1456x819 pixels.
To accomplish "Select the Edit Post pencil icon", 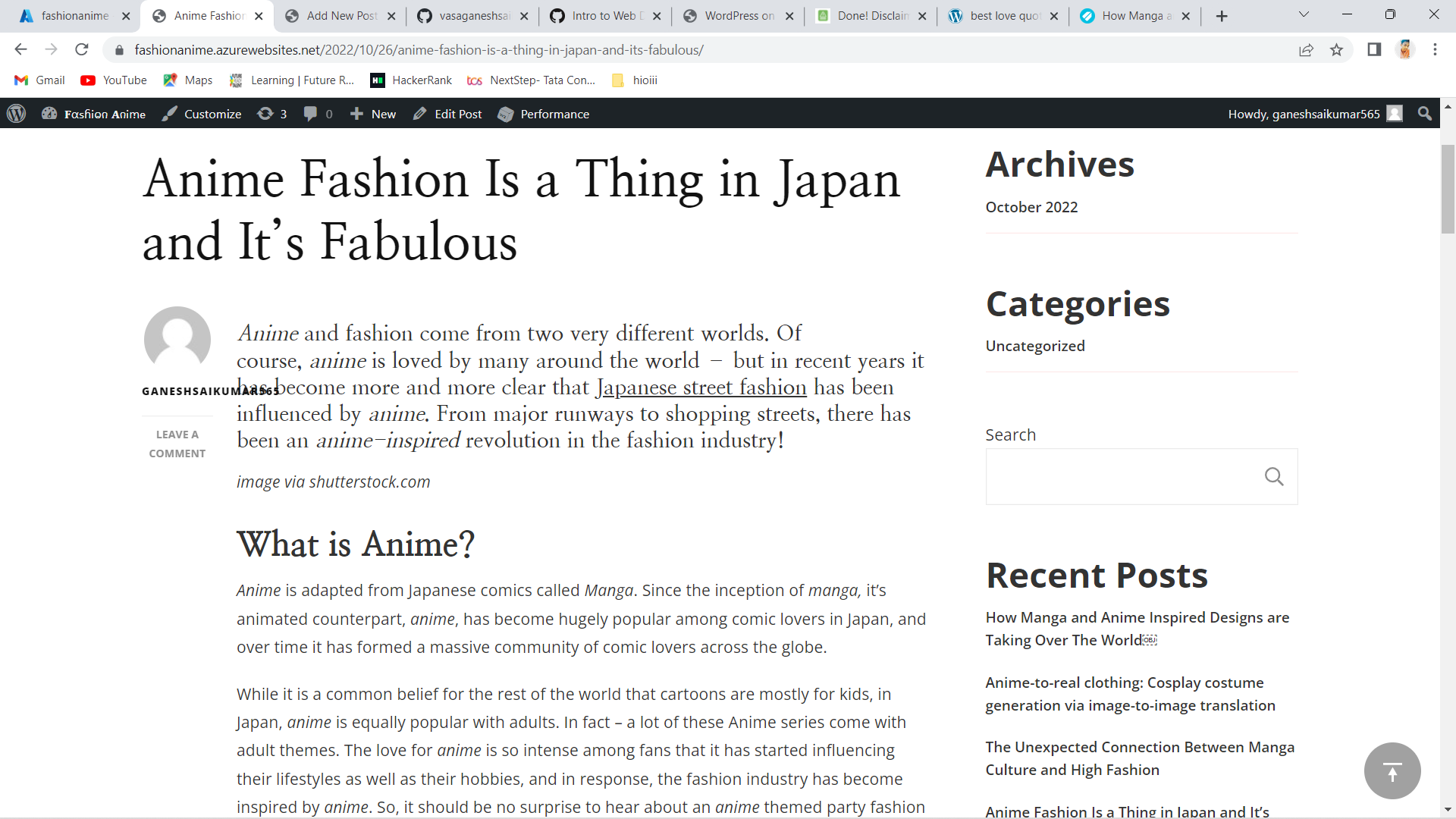I will click(x=420, y=114).
